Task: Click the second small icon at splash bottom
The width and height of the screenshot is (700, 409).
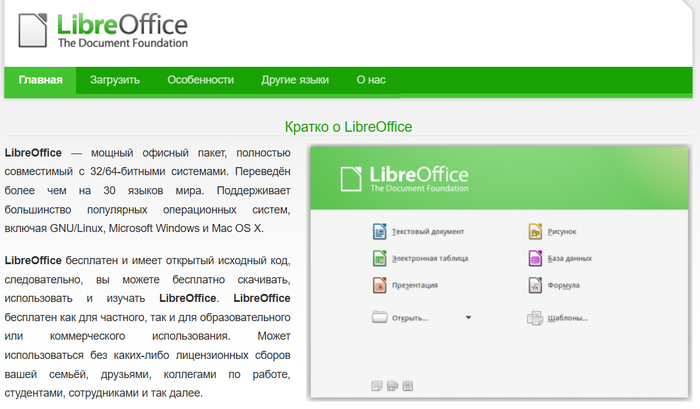Action: click(x=392, y=386)
